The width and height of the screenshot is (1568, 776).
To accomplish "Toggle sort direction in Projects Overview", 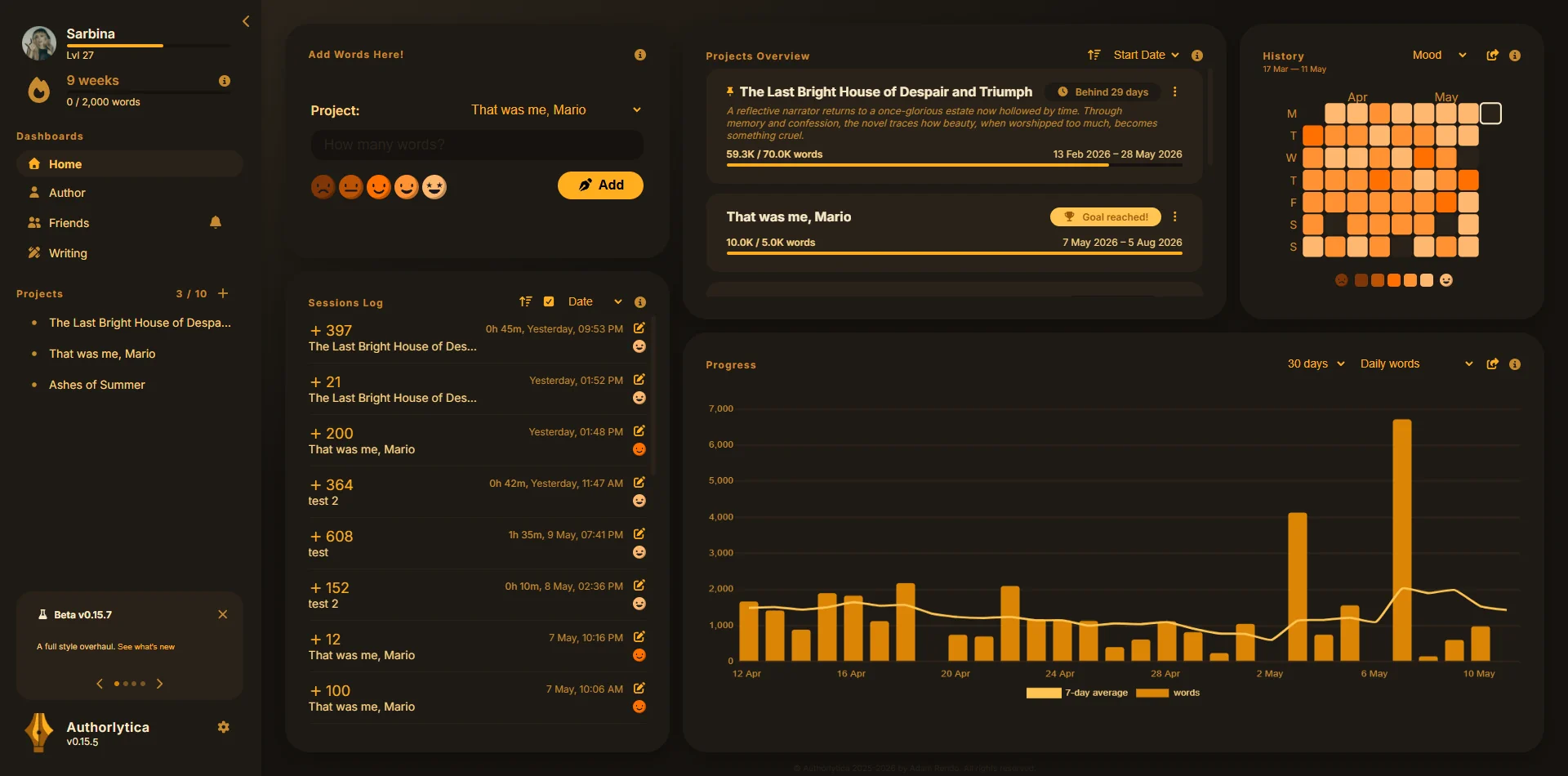I will (1094, 55).
